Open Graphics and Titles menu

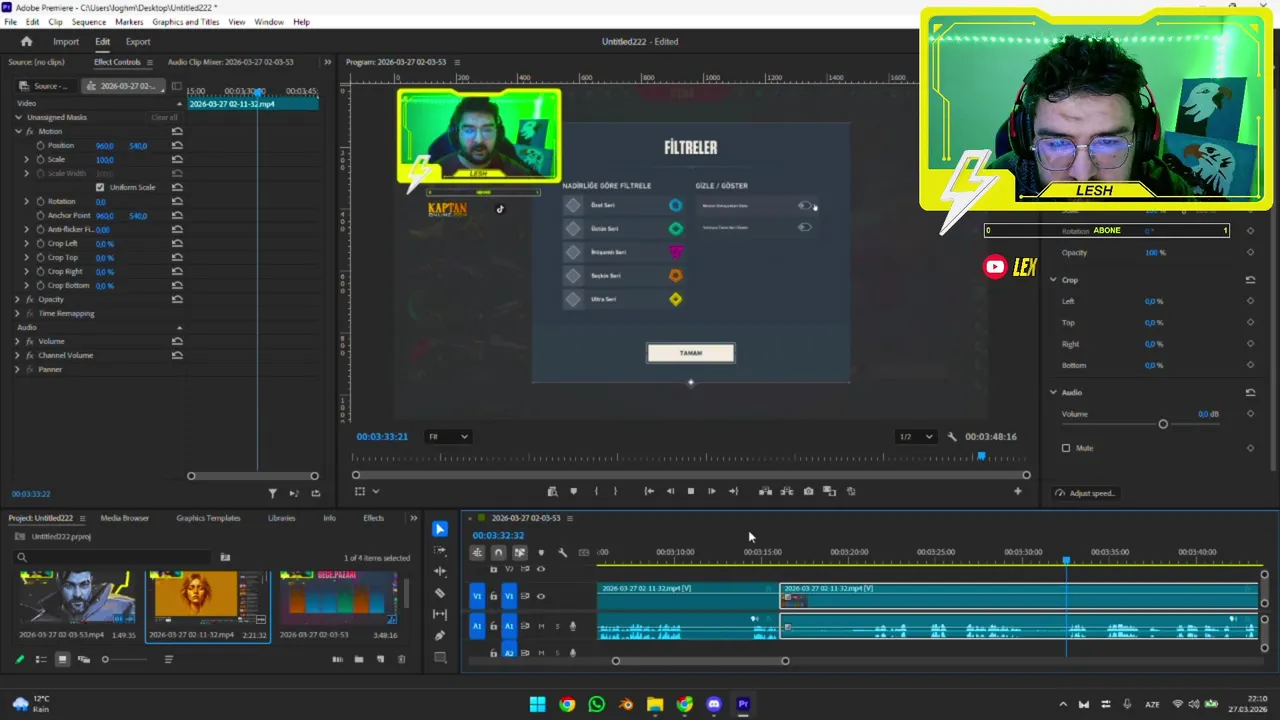186,22
